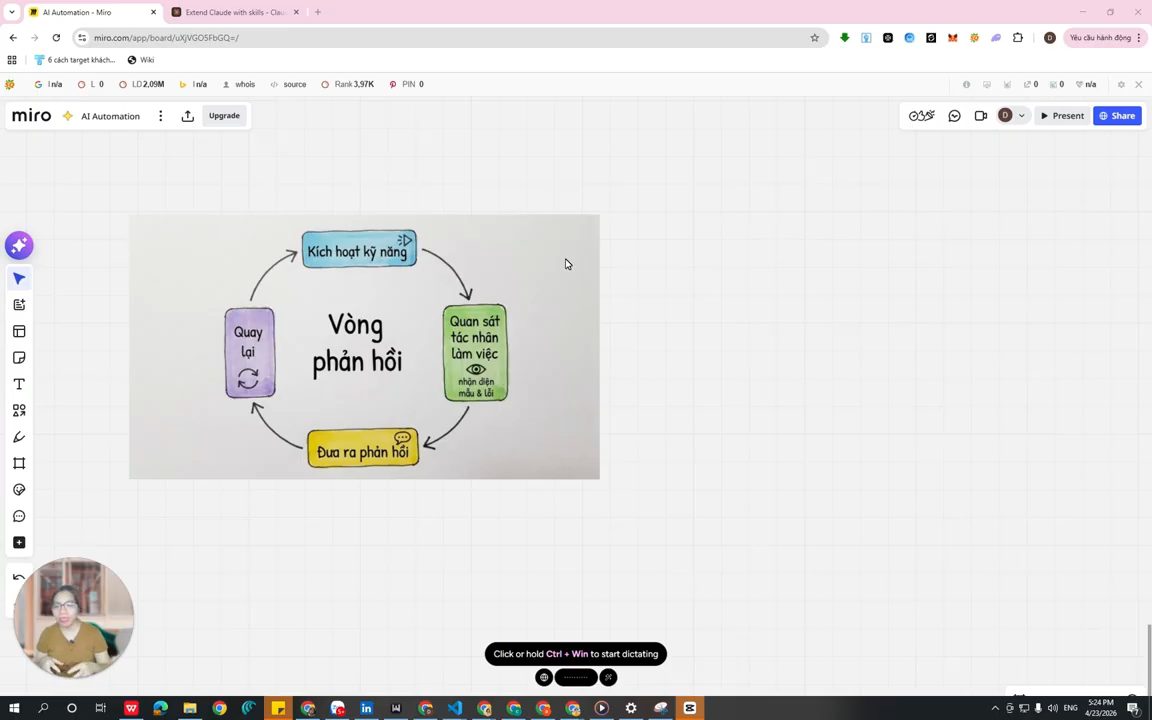Select the cursor Select tool
Image resolution: width=1152 pixels, height=720 pixels.
coord(19,278)
